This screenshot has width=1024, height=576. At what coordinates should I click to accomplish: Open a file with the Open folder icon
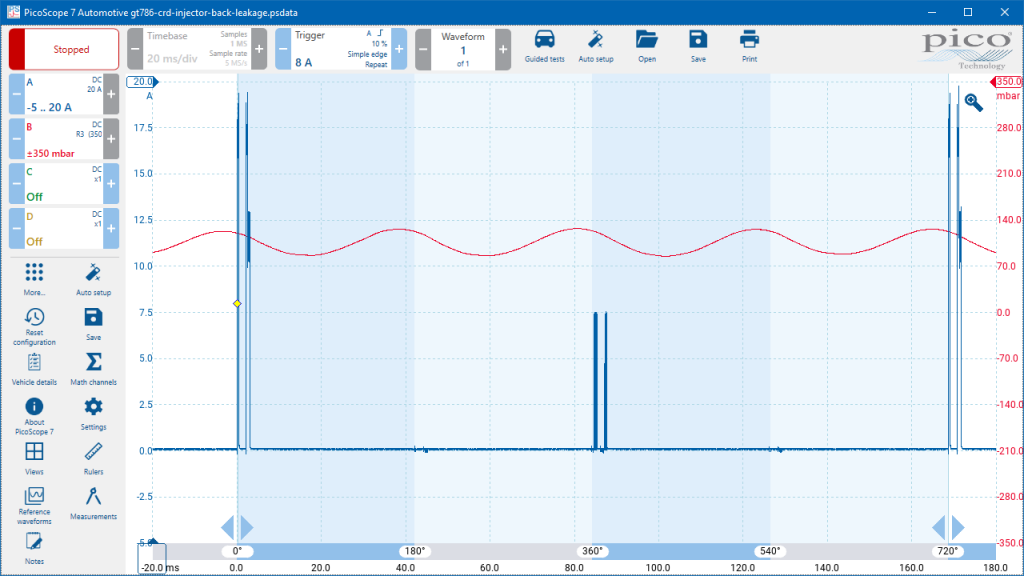647,46
